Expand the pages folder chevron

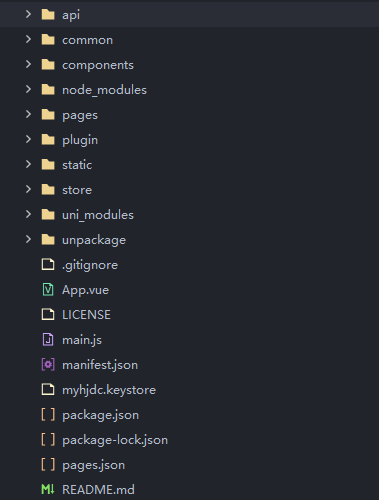28,114
